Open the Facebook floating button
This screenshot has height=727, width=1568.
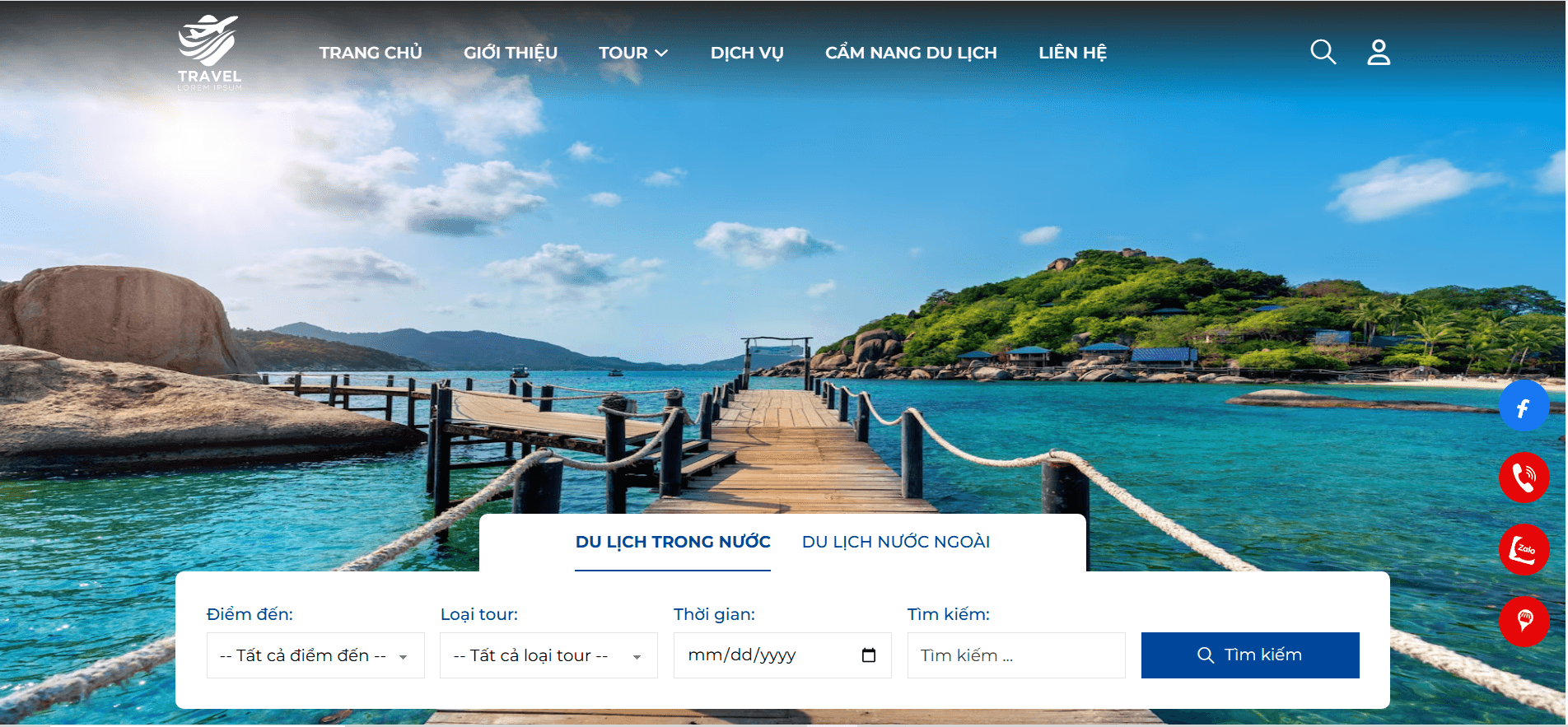coord(1524,406)
